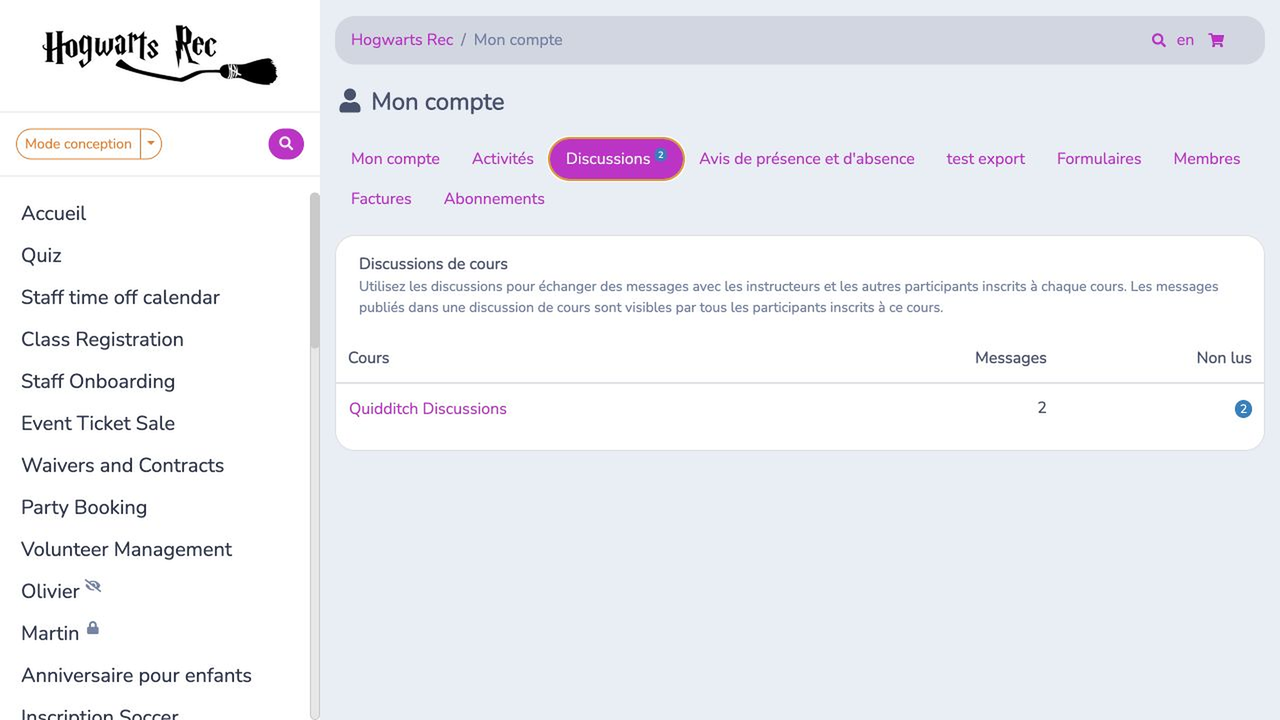Select the Discussions tab
Screen dimensions: 1280x720
(616, 159)
